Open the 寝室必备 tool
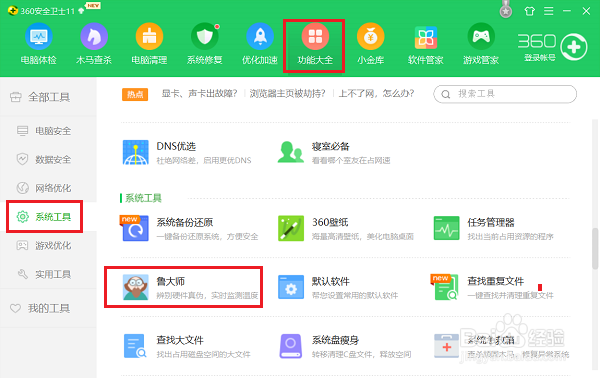Viewport: 600px width, 378px height. point(334,152)
